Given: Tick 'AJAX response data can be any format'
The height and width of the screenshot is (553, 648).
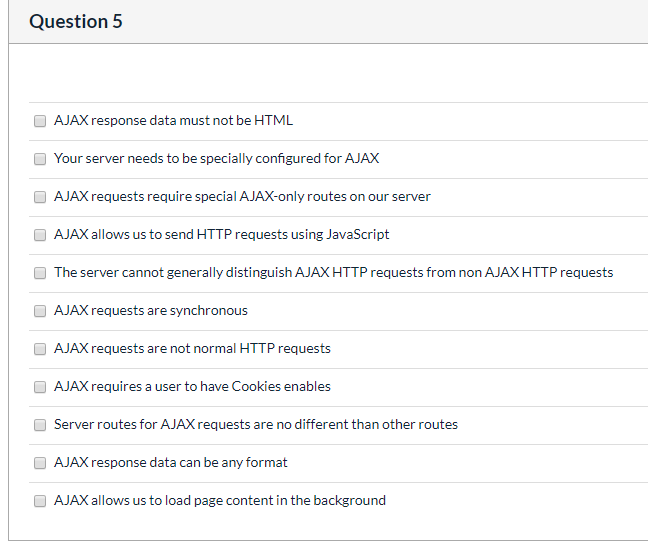Looking at the screenshot, I should tap(40, 463).
